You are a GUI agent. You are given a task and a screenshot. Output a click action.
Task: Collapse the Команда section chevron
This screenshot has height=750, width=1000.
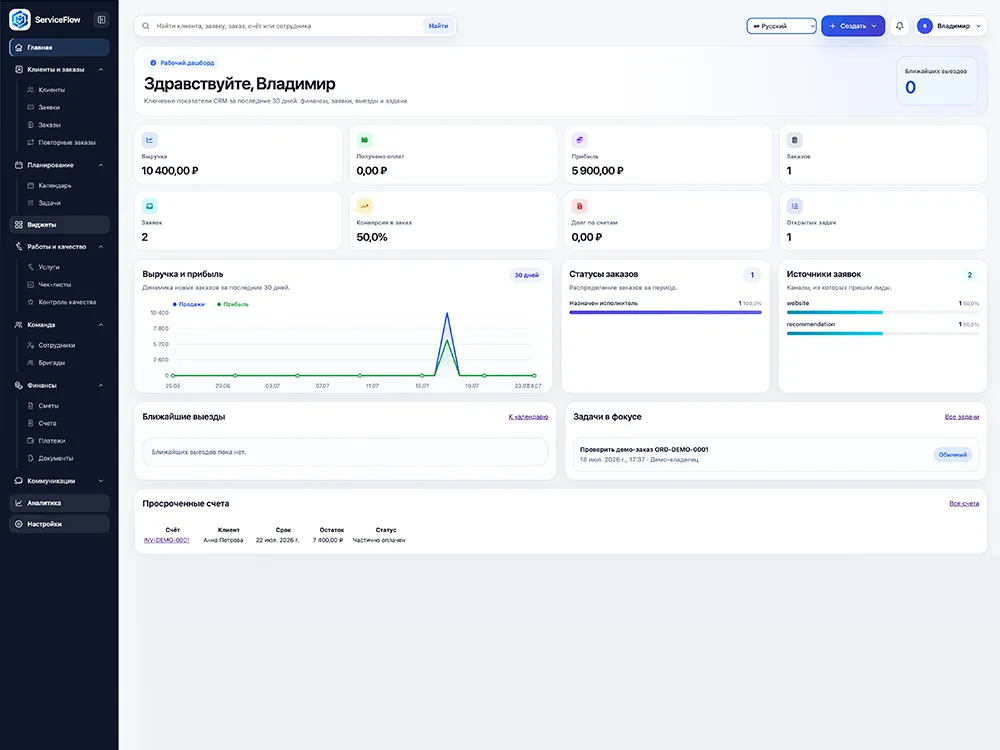tap(101, 325)
